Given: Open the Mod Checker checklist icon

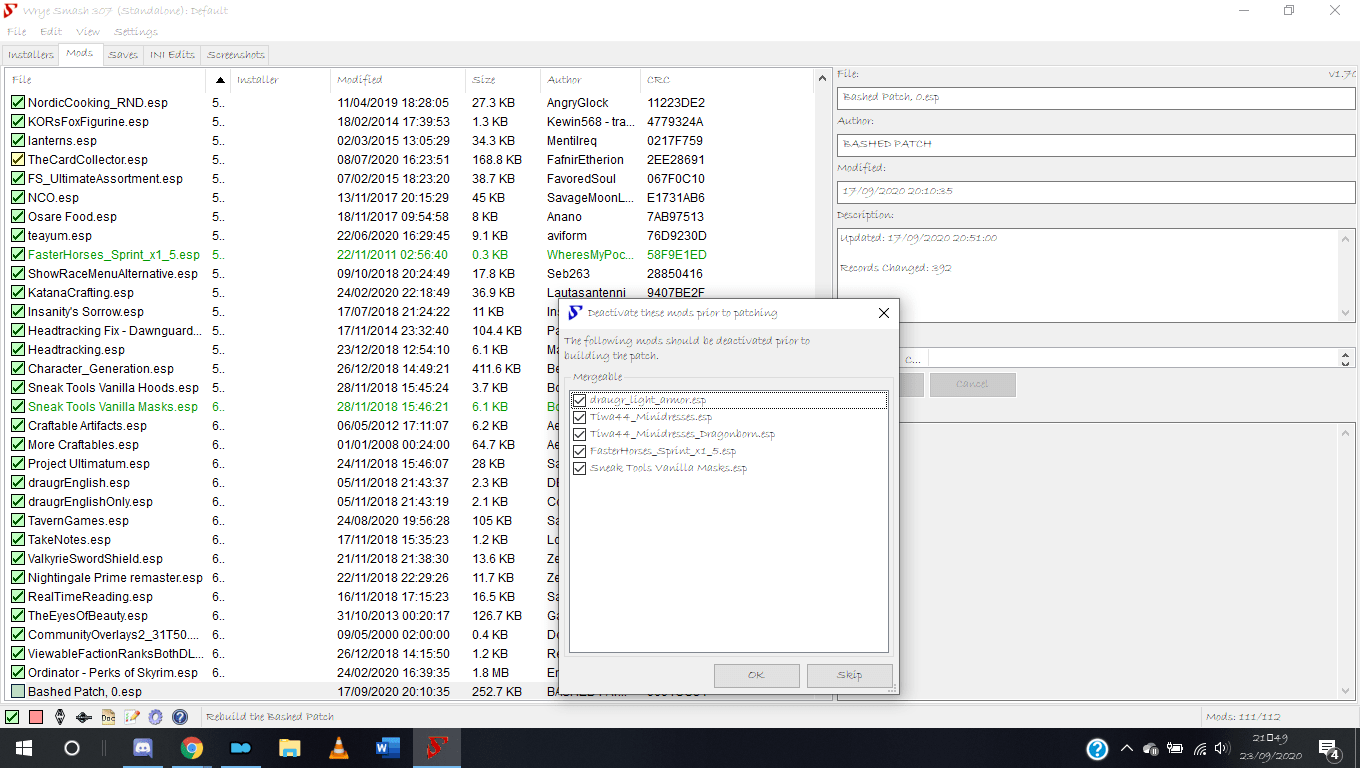Looking at the screenshot, I should [132, 717].
